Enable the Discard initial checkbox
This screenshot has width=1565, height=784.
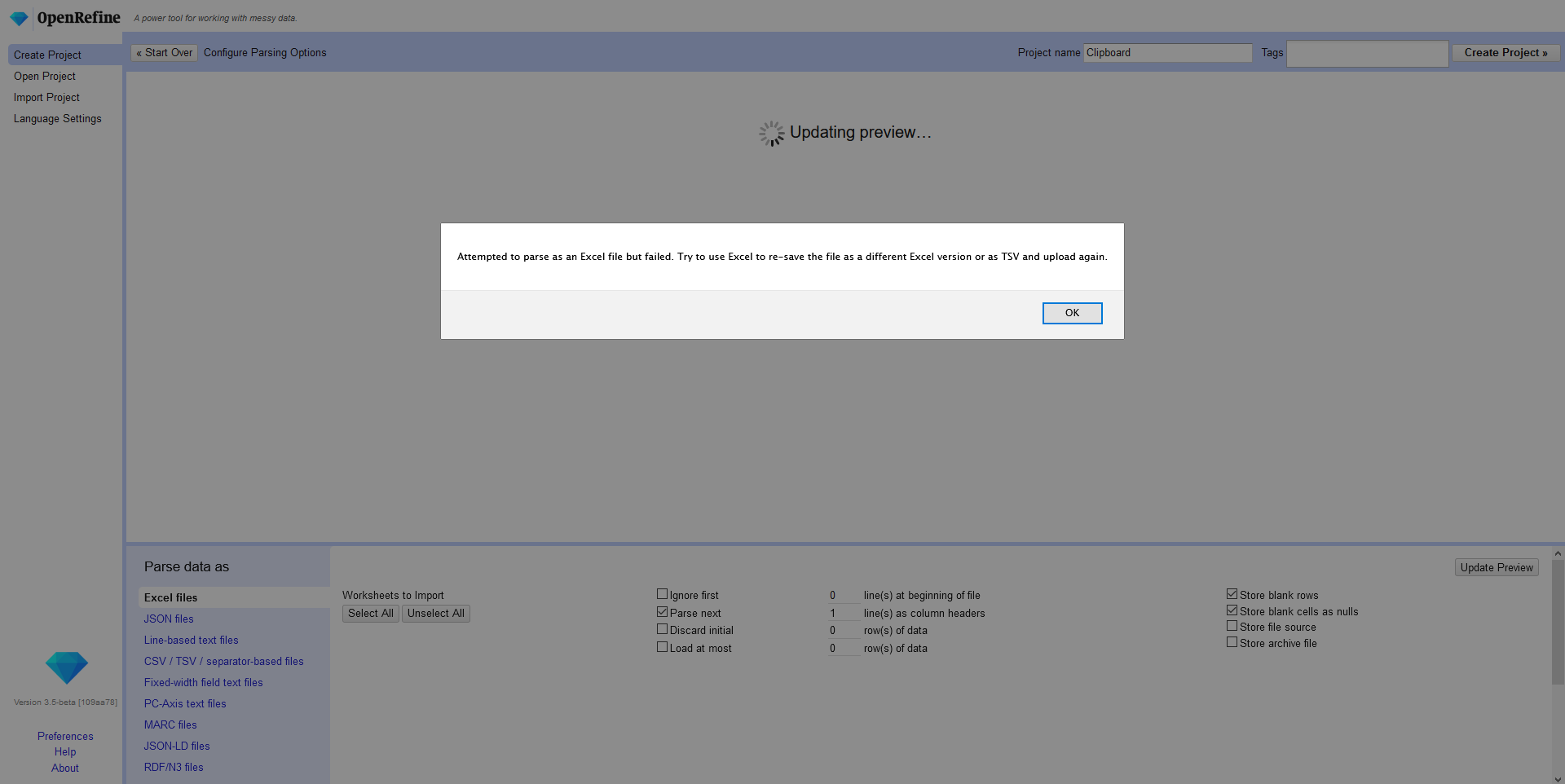pos(662,629)
